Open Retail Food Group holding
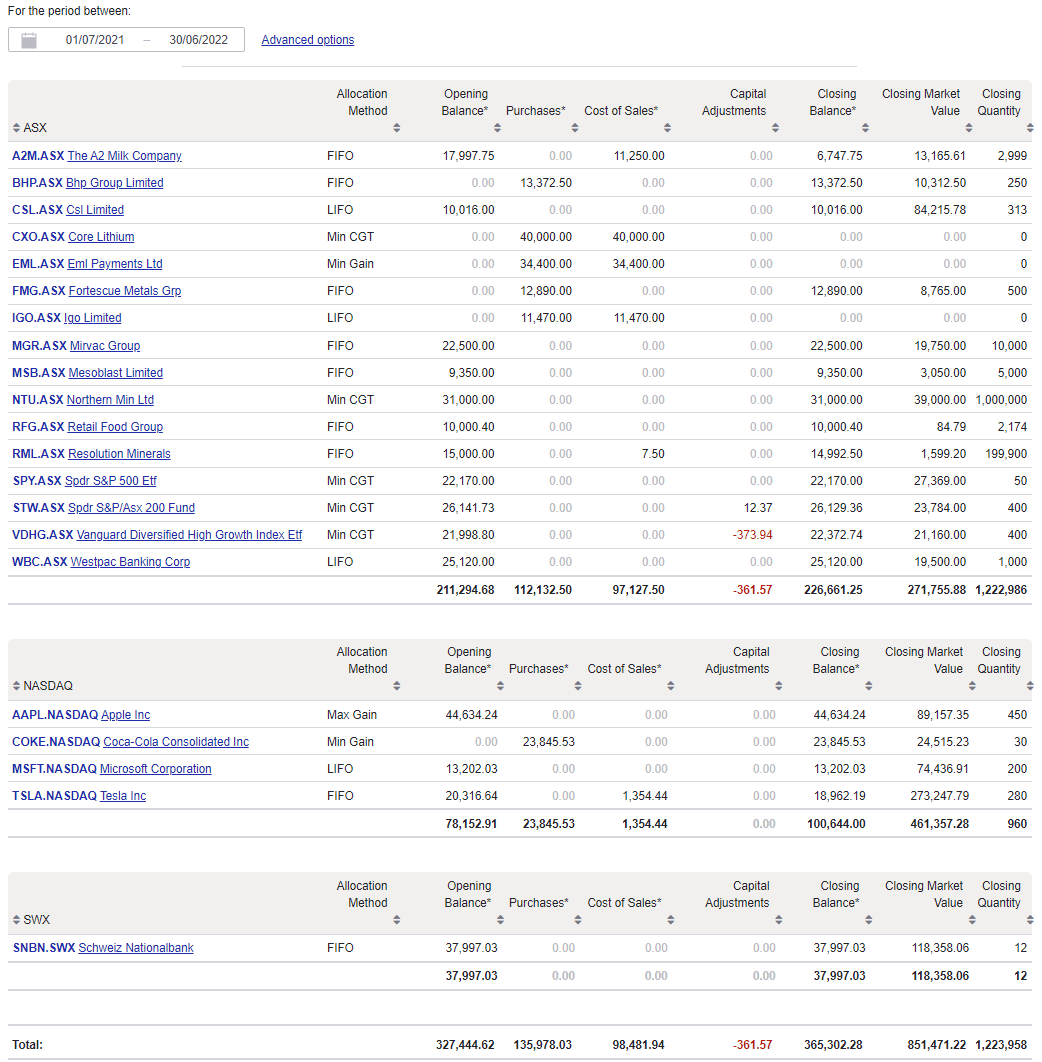The height and width of the screenshot is (1062, 1042). [x=115, y=427]
